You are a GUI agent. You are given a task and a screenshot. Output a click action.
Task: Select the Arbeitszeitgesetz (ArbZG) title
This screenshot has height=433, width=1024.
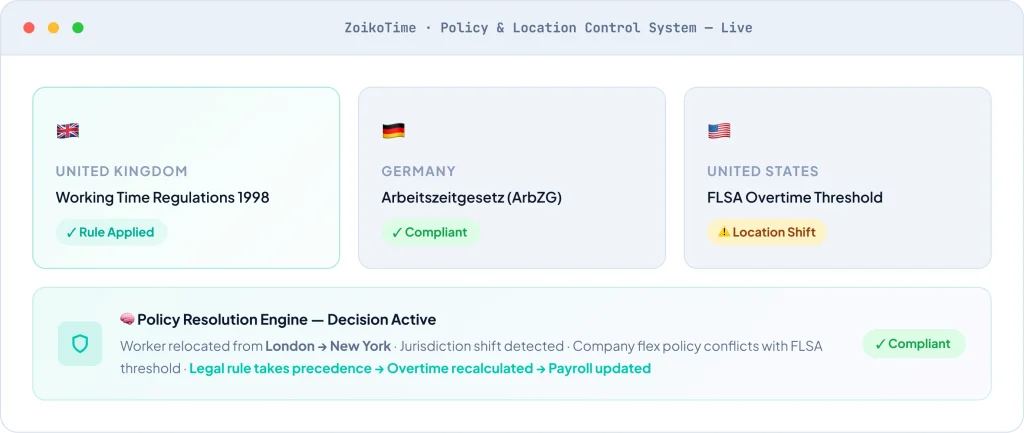point(471,197)
